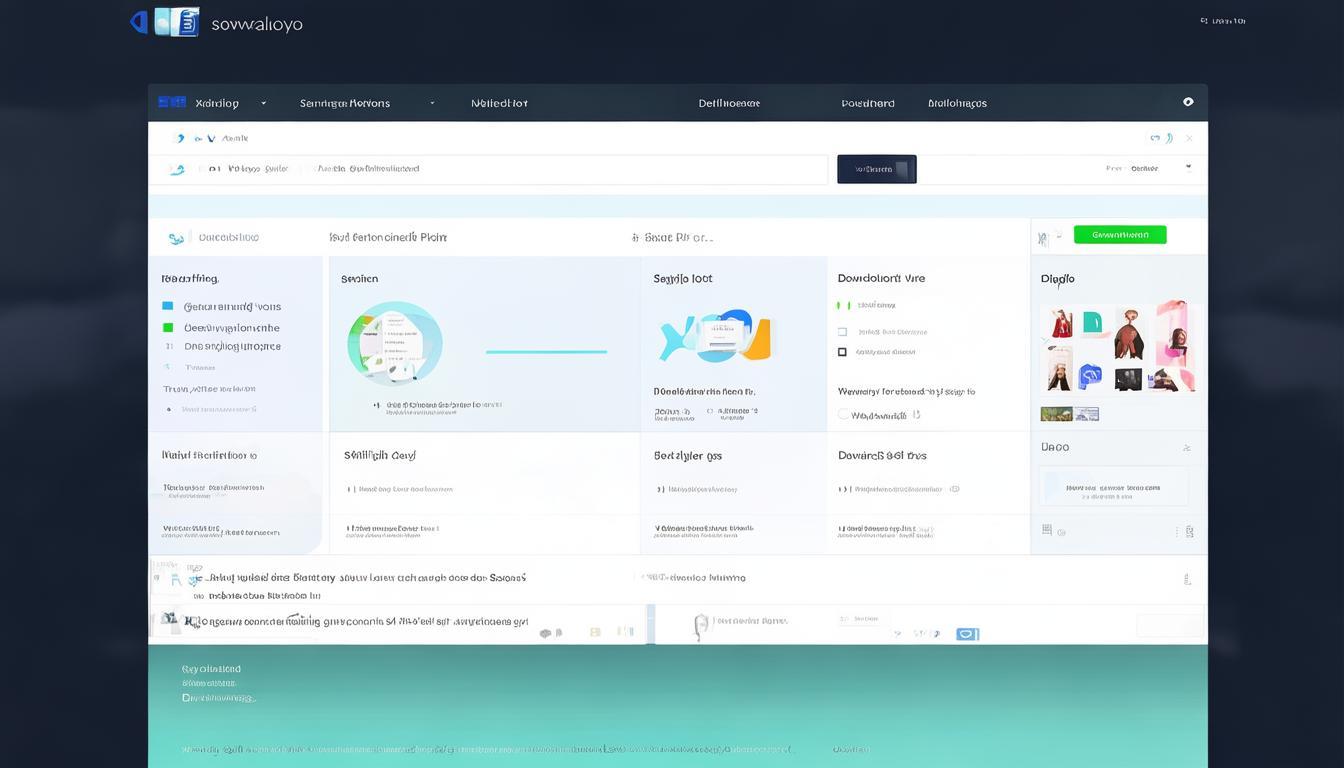Open the dropdown at the right of the search row
Image resolution: width=1344 pixels, height=768 pixels.
point(1188,168)
